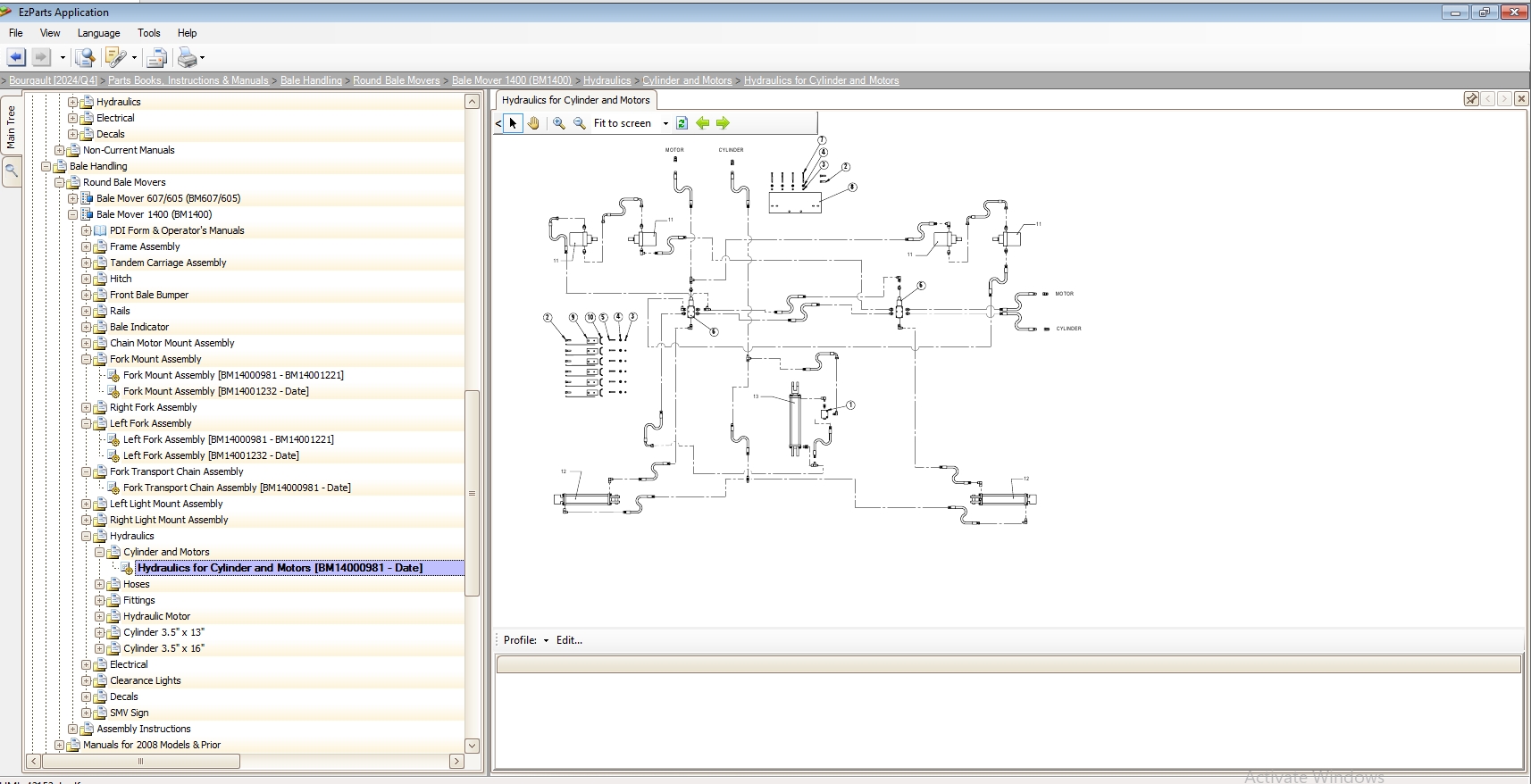
Task: Click the green refresh diagram icon
Action: click(x=682, y=123)
